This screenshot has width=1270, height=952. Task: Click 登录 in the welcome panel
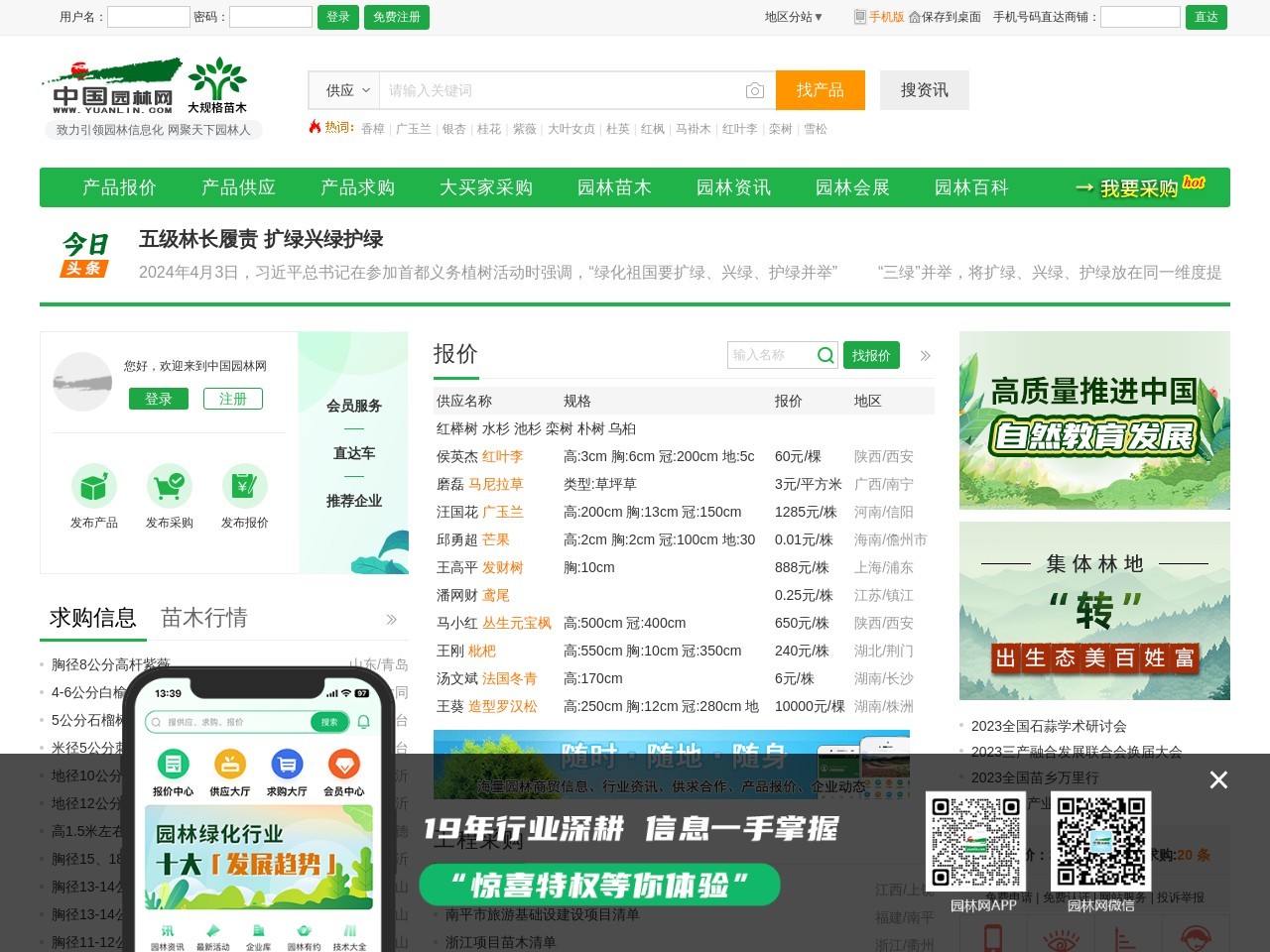(159, 399)
